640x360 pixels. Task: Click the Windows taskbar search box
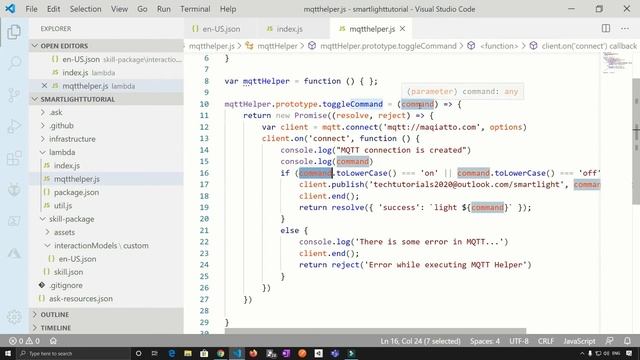pyautogui.click(x=73, y=353)
